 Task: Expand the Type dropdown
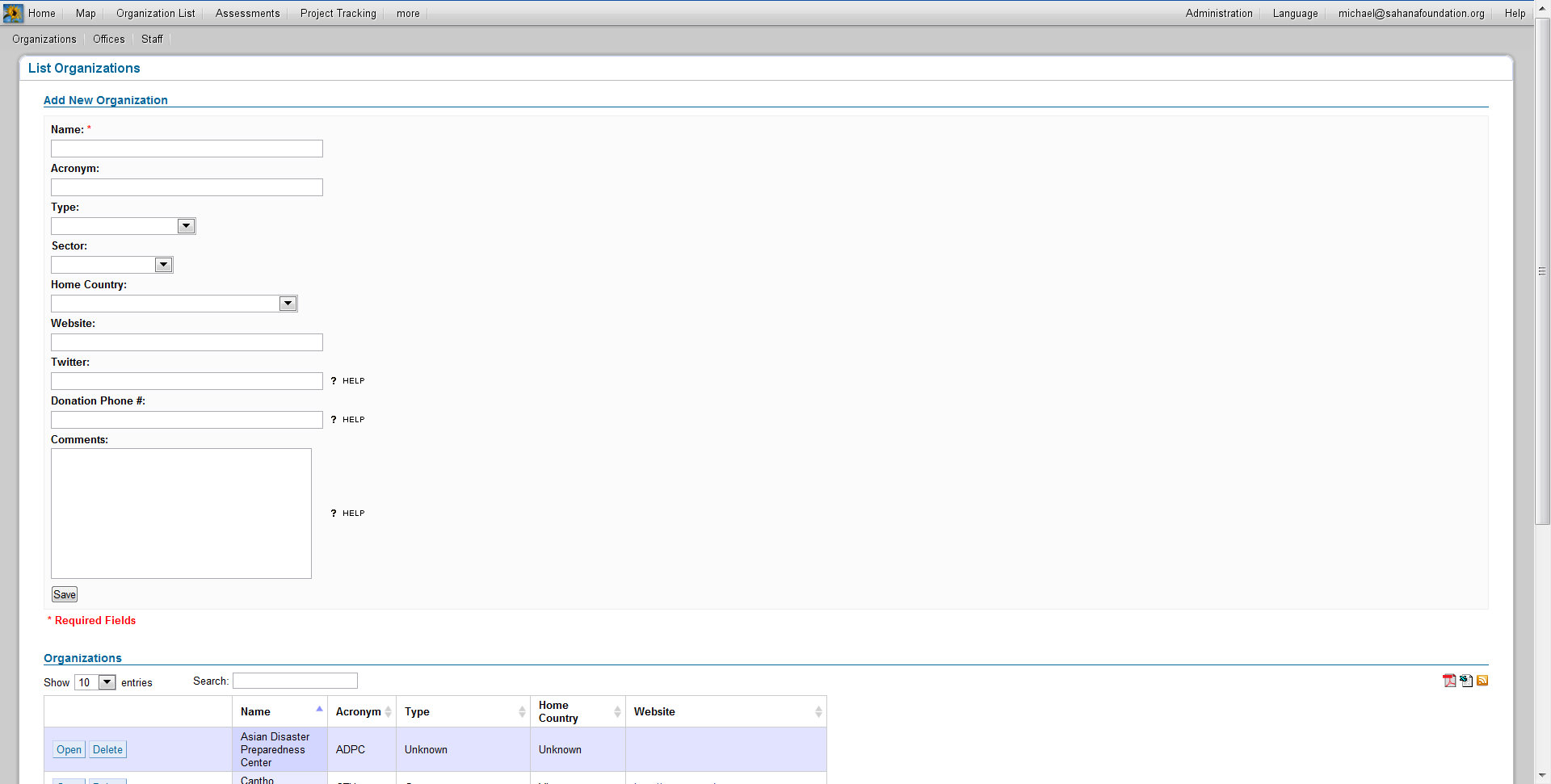(186, 226)
